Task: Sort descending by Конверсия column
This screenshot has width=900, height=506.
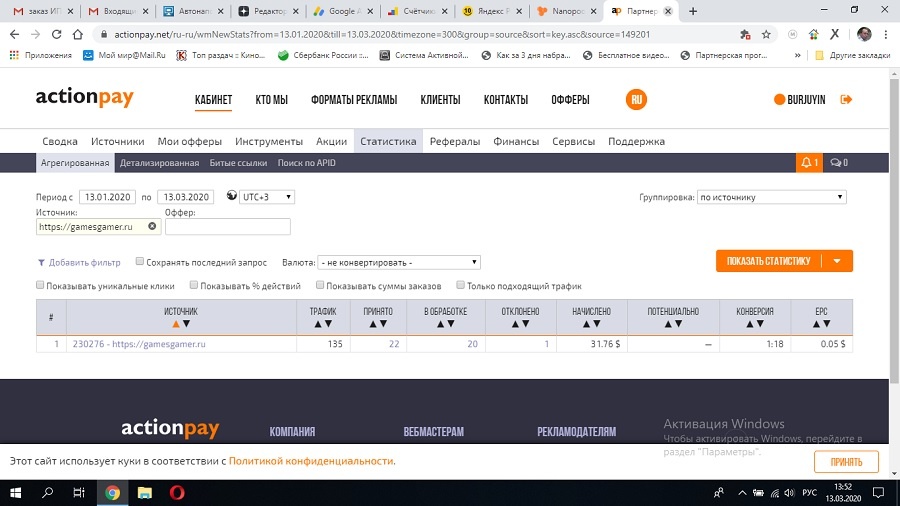Action: point(761,324)
